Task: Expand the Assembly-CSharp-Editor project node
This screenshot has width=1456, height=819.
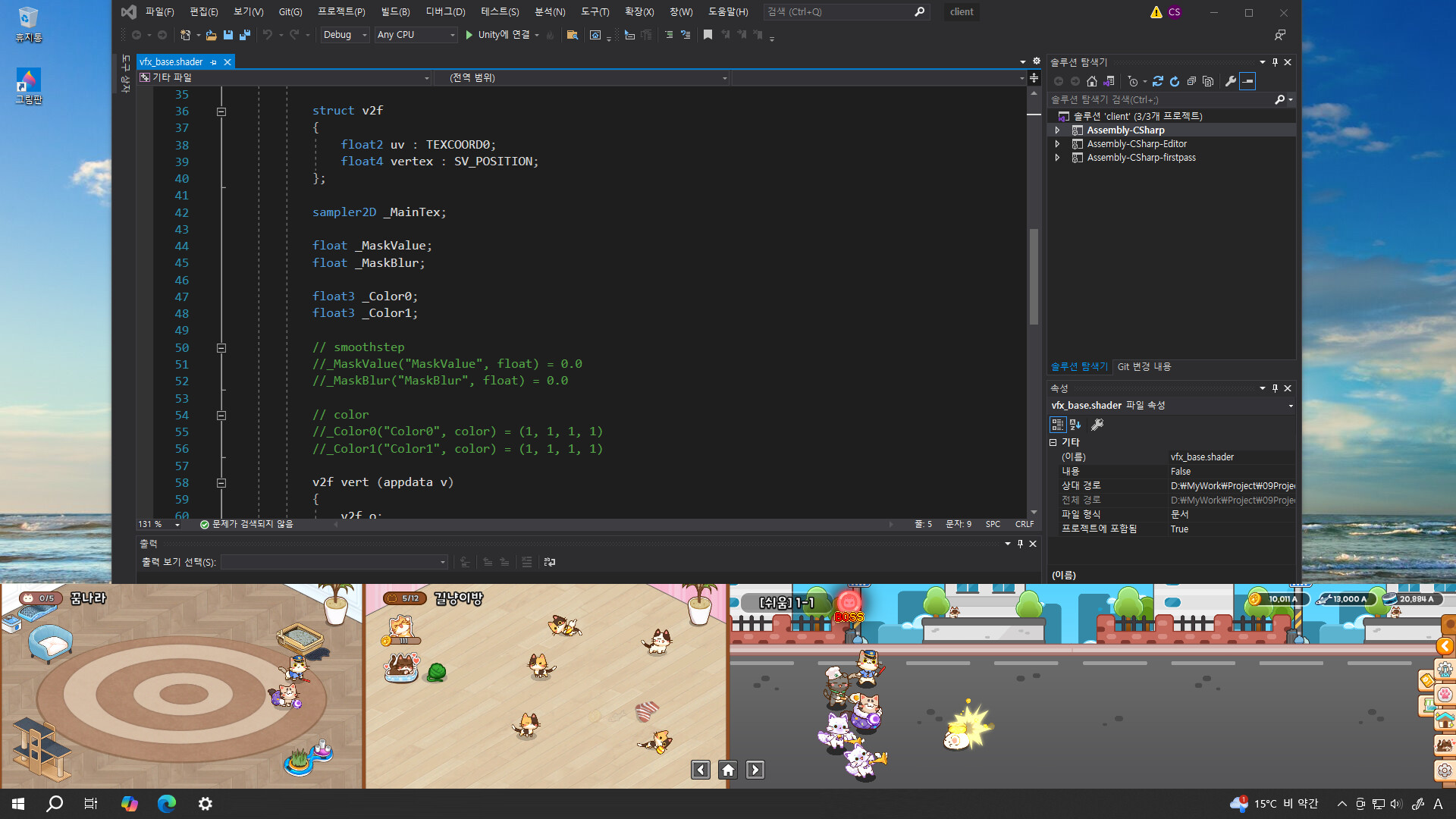Action: pyautogui.click(x=1057, y=144)
